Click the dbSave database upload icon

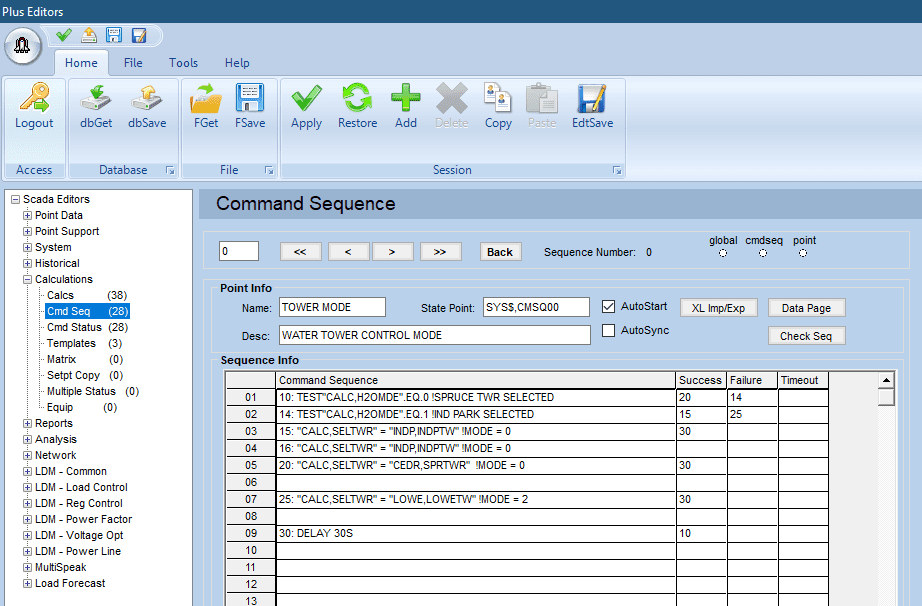[x=146, y=98]
